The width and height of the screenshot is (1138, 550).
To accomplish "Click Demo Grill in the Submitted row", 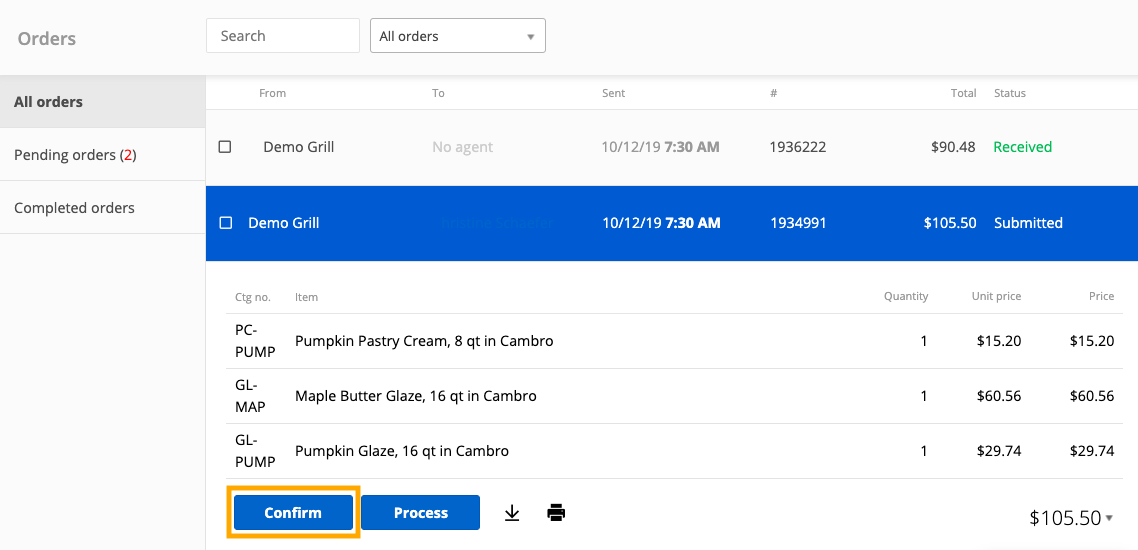I will 284,223.
